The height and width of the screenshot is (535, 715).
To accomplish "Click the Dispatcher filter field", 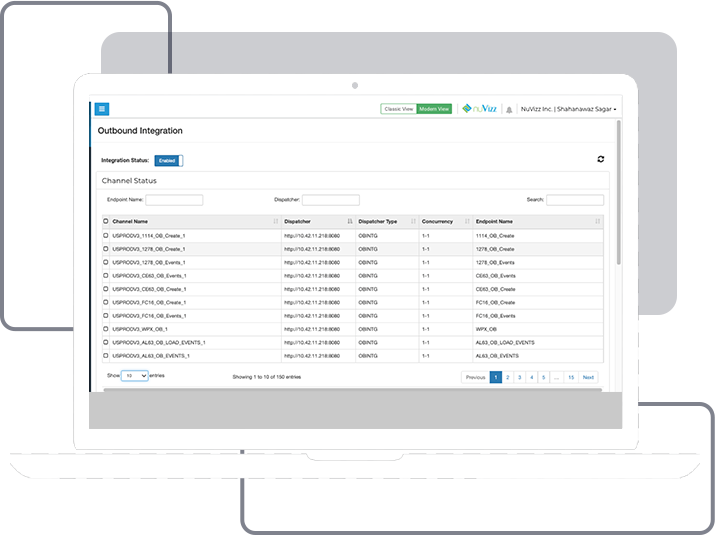I will pos(331,200).
